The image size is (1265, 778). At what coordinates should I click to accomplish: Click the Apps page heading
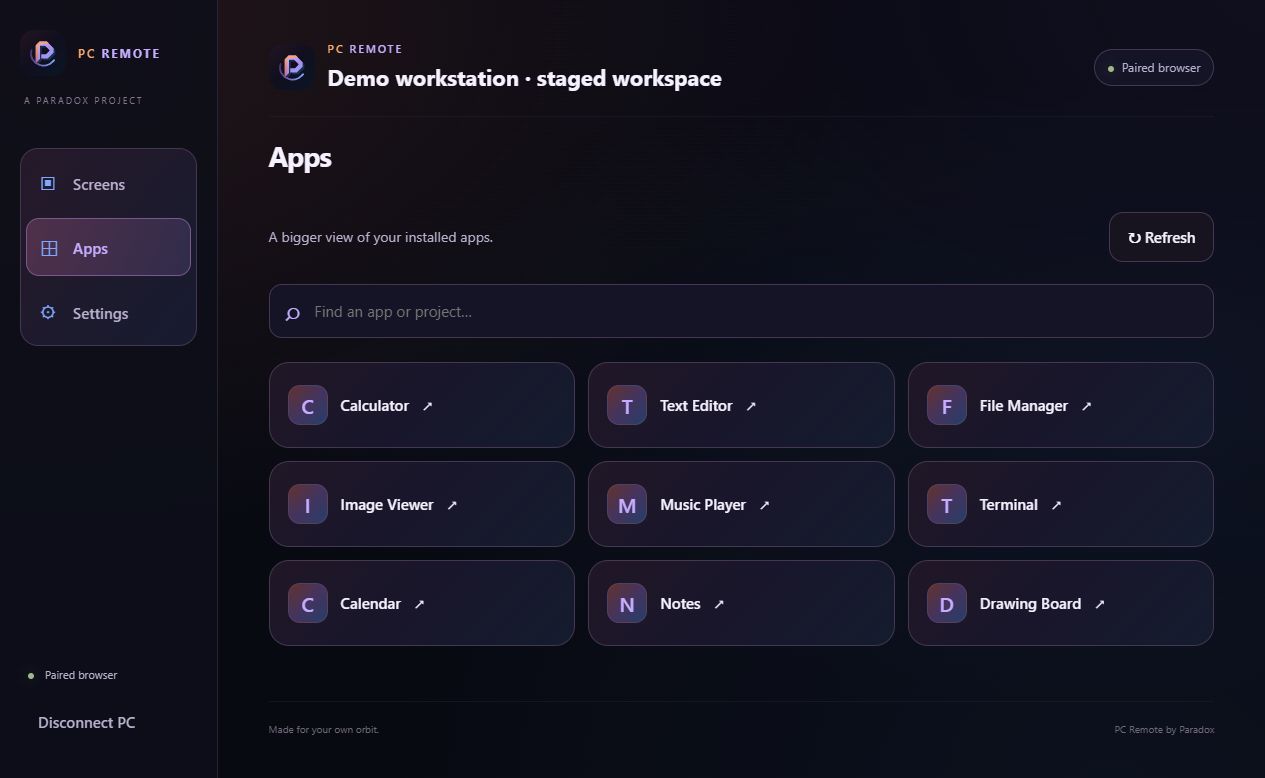[x=300, y=157]
